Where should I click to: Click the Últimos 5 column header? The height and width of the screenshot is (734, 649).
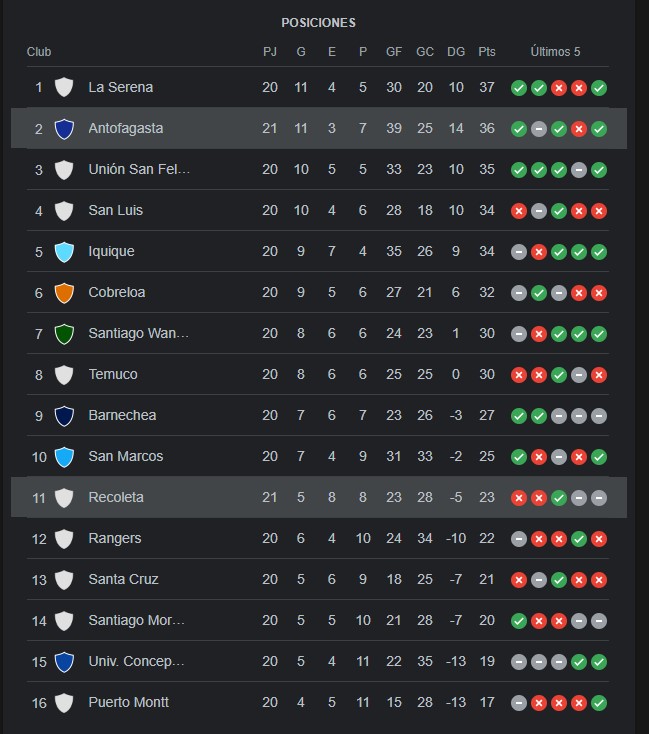pyautogui.click(x=555, y=51)
